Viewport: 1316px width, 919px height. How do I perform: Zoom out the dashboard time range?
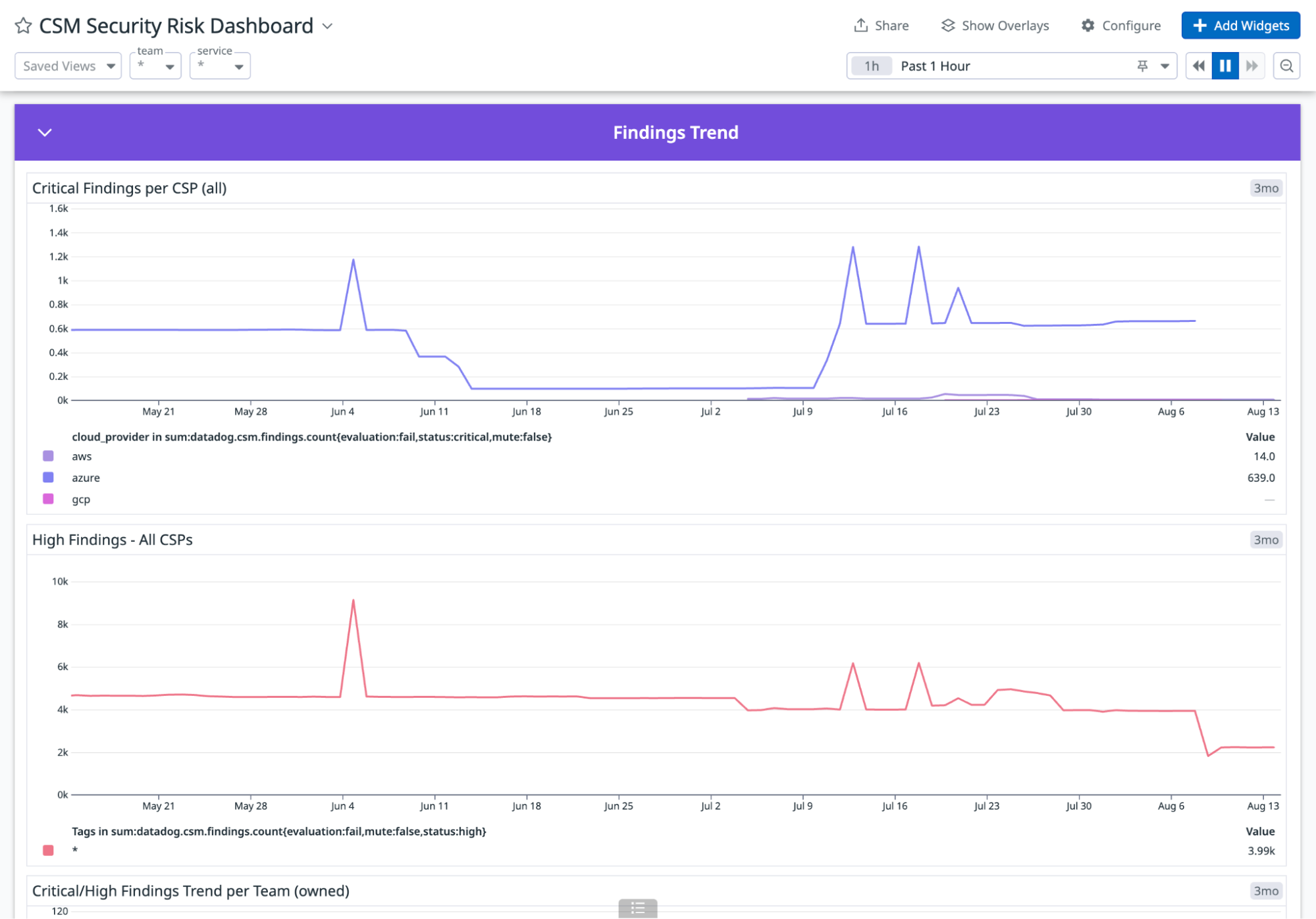[x=1287, y=66]
